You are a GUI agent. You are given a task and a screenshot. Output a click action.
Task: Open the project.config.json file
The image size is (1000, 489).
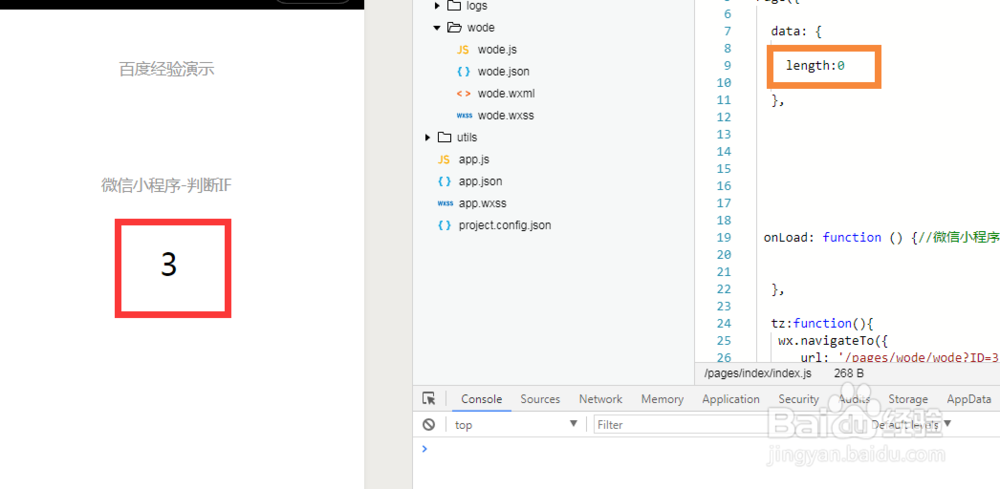(505, 225)
